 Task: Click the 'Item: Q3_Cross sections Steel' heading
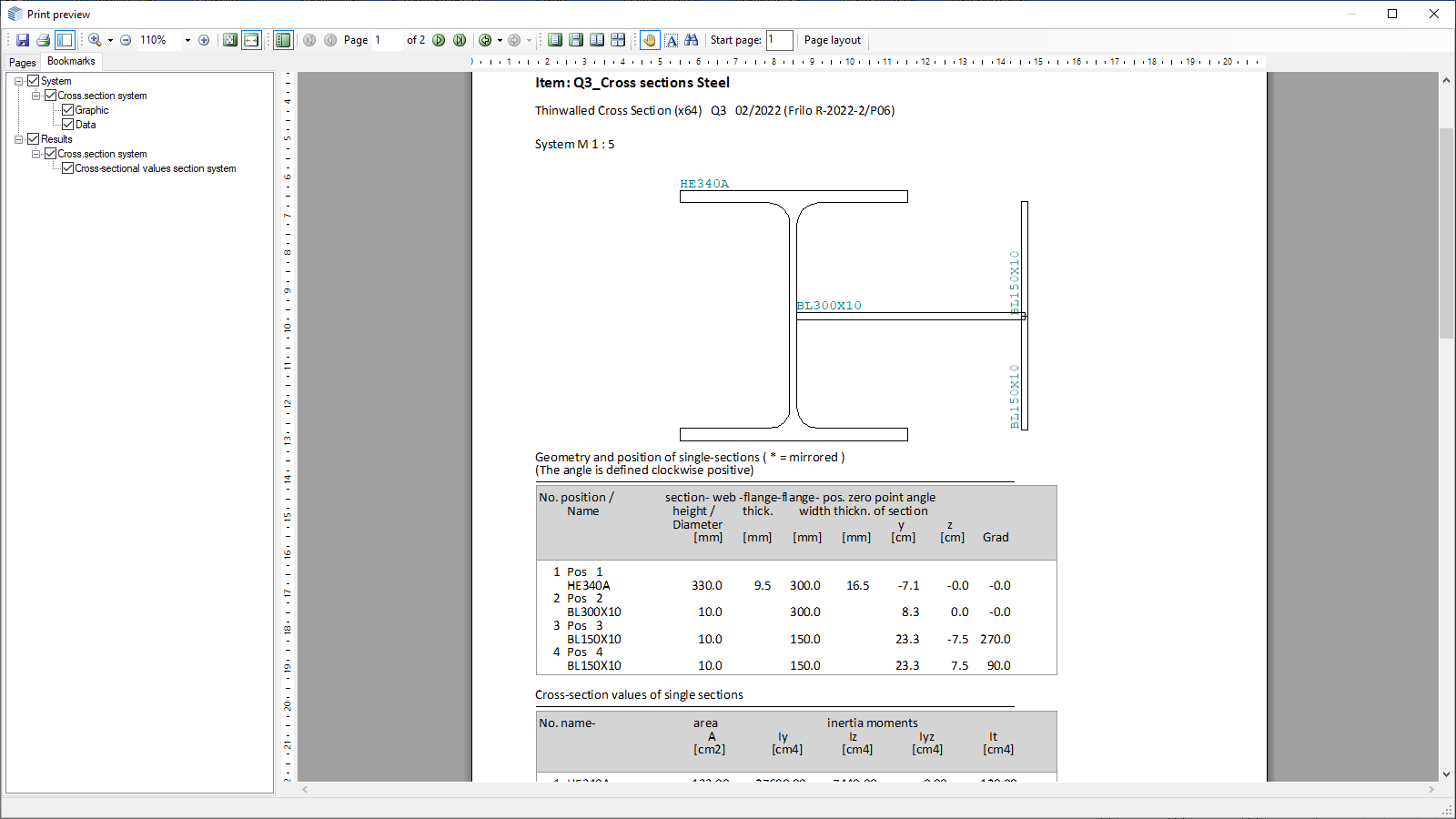632,83
